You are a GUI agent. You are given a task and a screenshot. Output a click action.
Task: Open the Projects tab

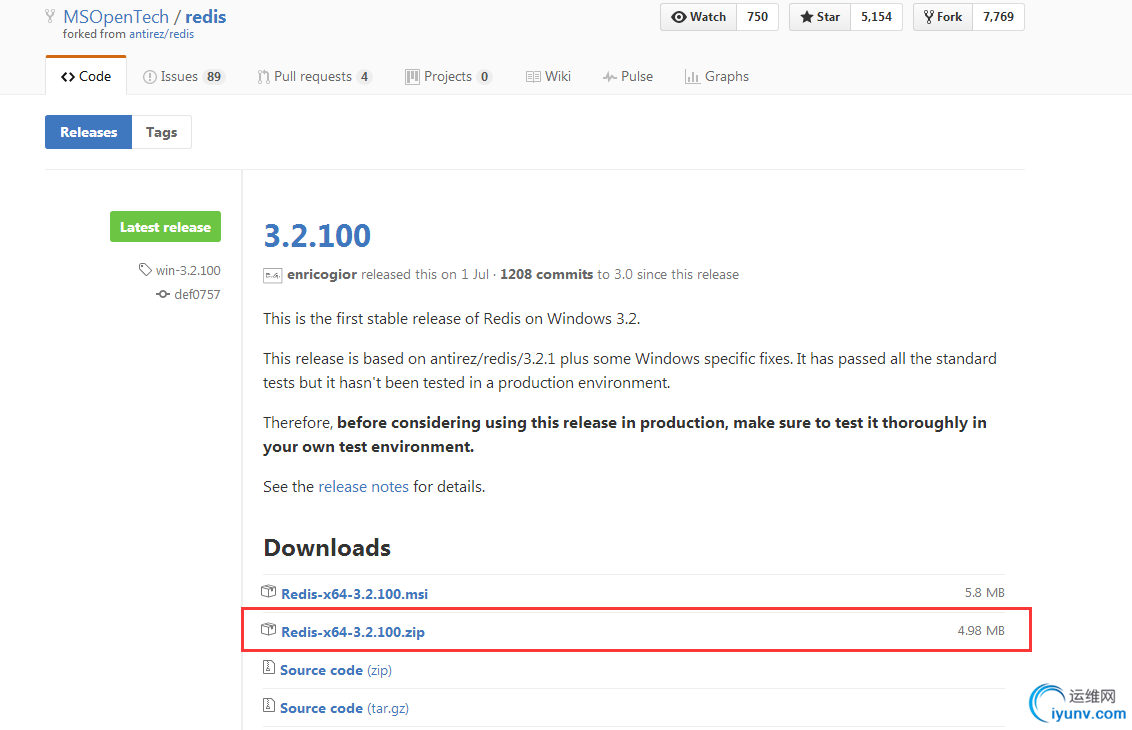click(x=448, y=77)
